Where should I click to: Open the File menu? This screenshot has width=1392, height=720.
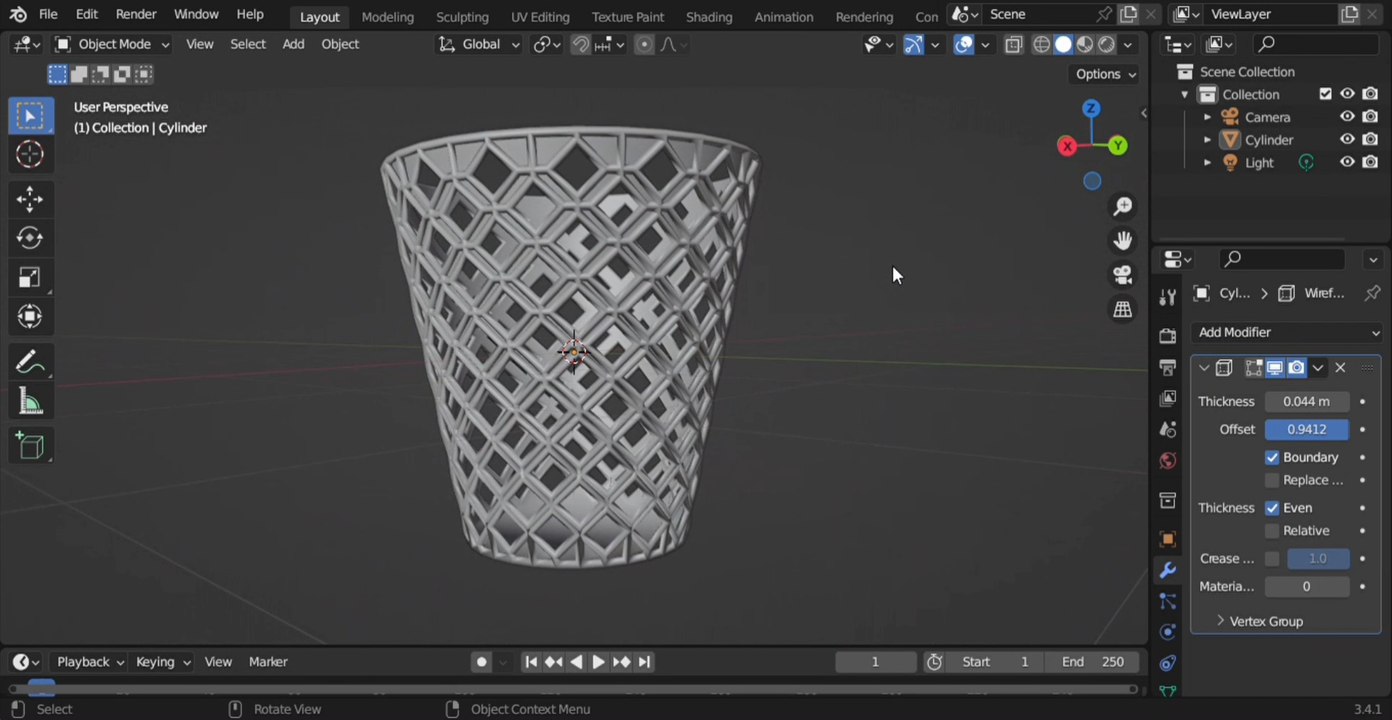(48, 15)
